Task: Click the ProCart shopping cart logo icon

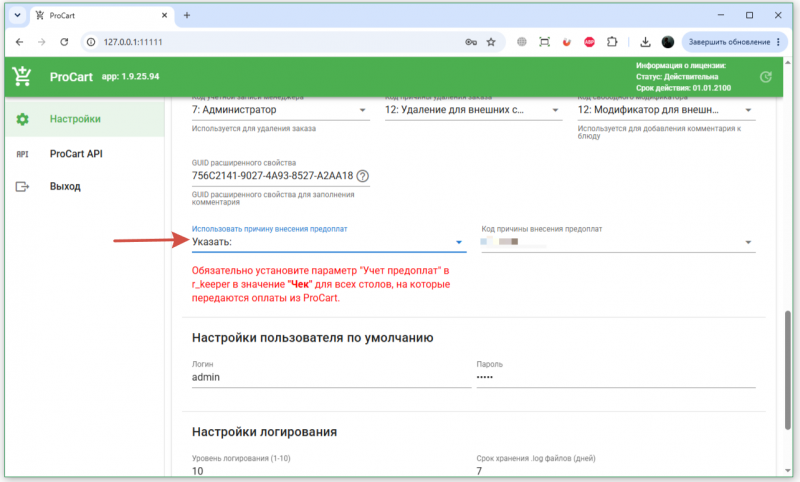Action: (22, 77)
